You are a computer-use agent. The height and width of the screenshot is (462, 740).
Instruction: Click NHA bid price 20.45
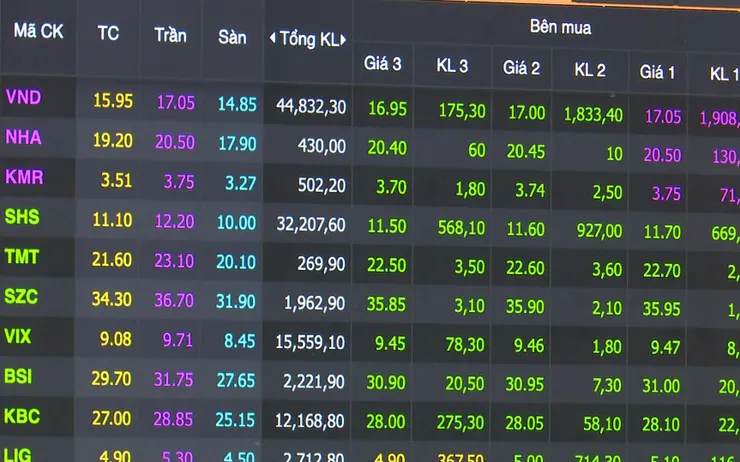tap(526, 151)
